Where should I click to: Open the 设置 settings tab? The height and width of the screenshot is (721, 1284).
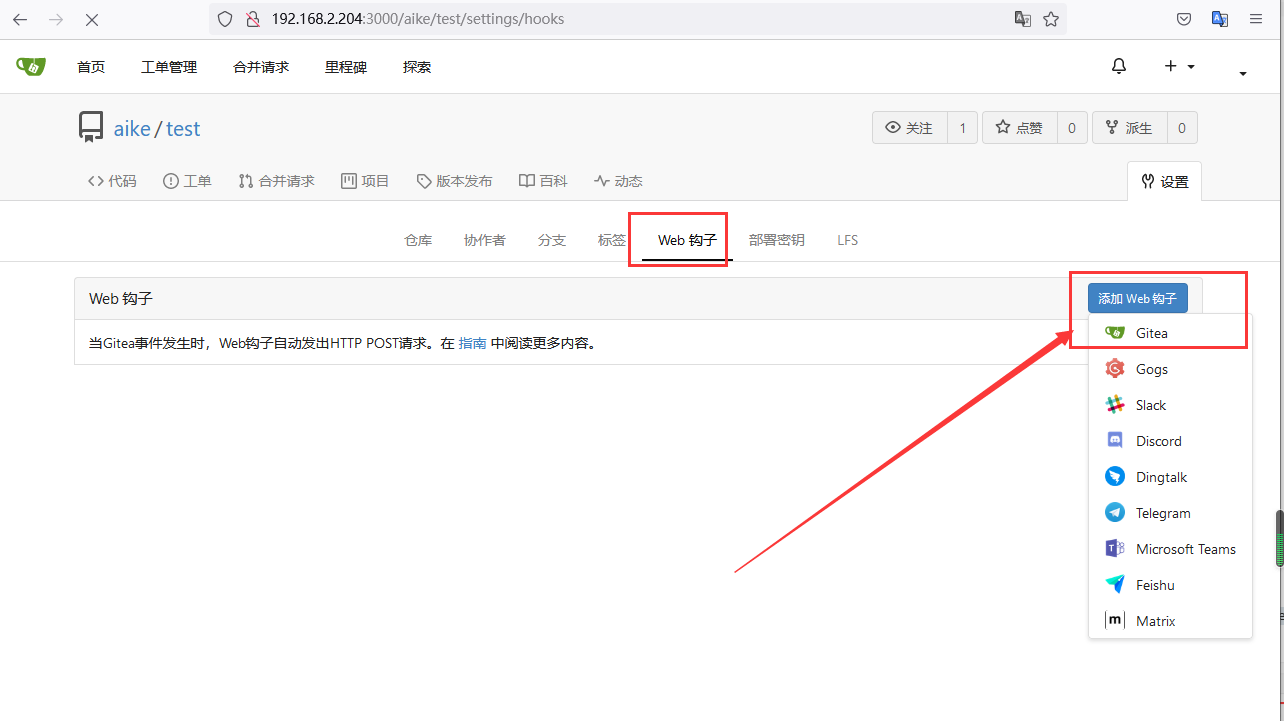1164,182
